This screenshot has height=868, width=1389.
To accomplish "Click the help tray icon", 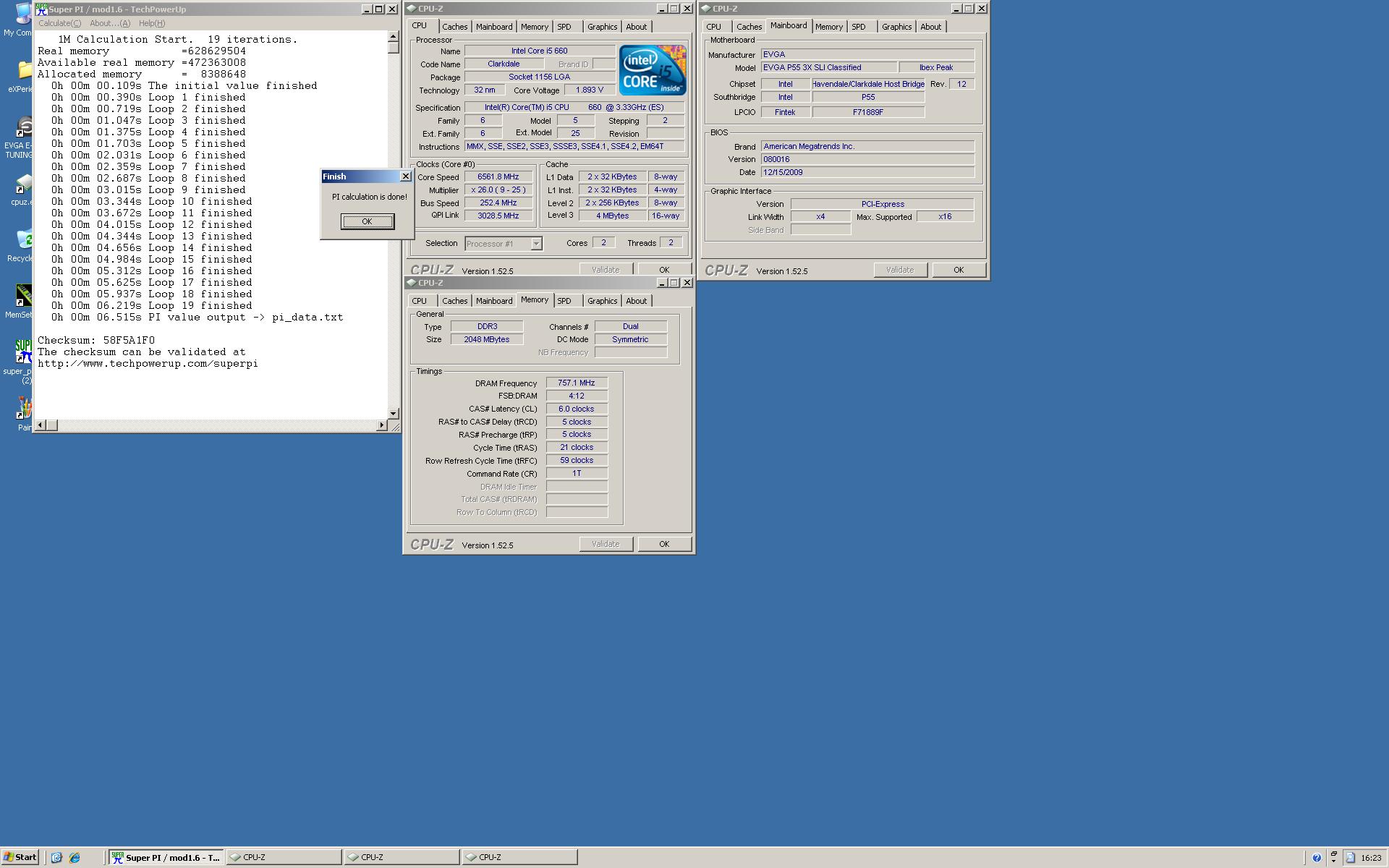I will coord(1317,858).
